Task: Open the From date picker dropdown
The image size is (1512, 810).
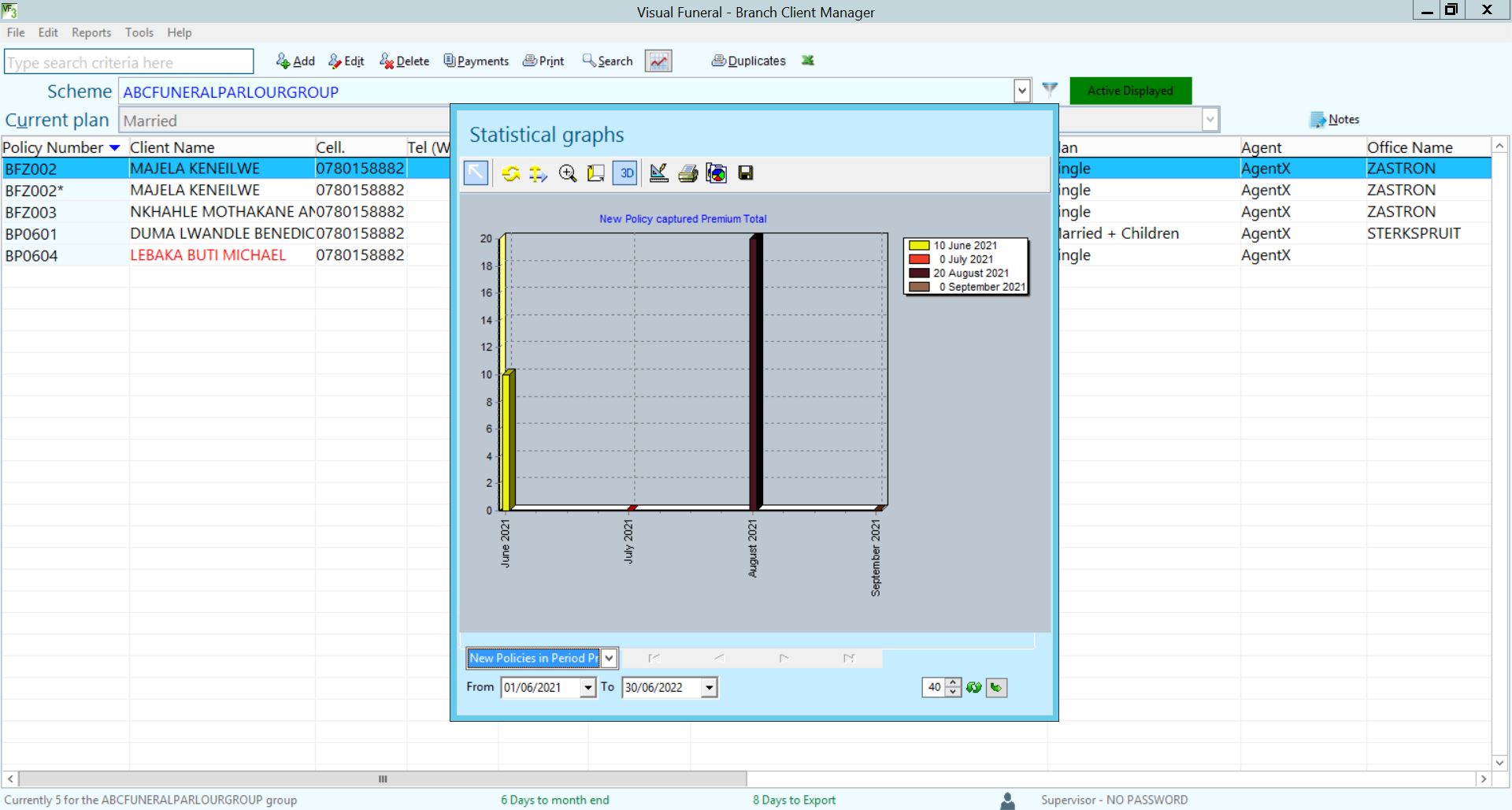Action: tap(587, 688)
